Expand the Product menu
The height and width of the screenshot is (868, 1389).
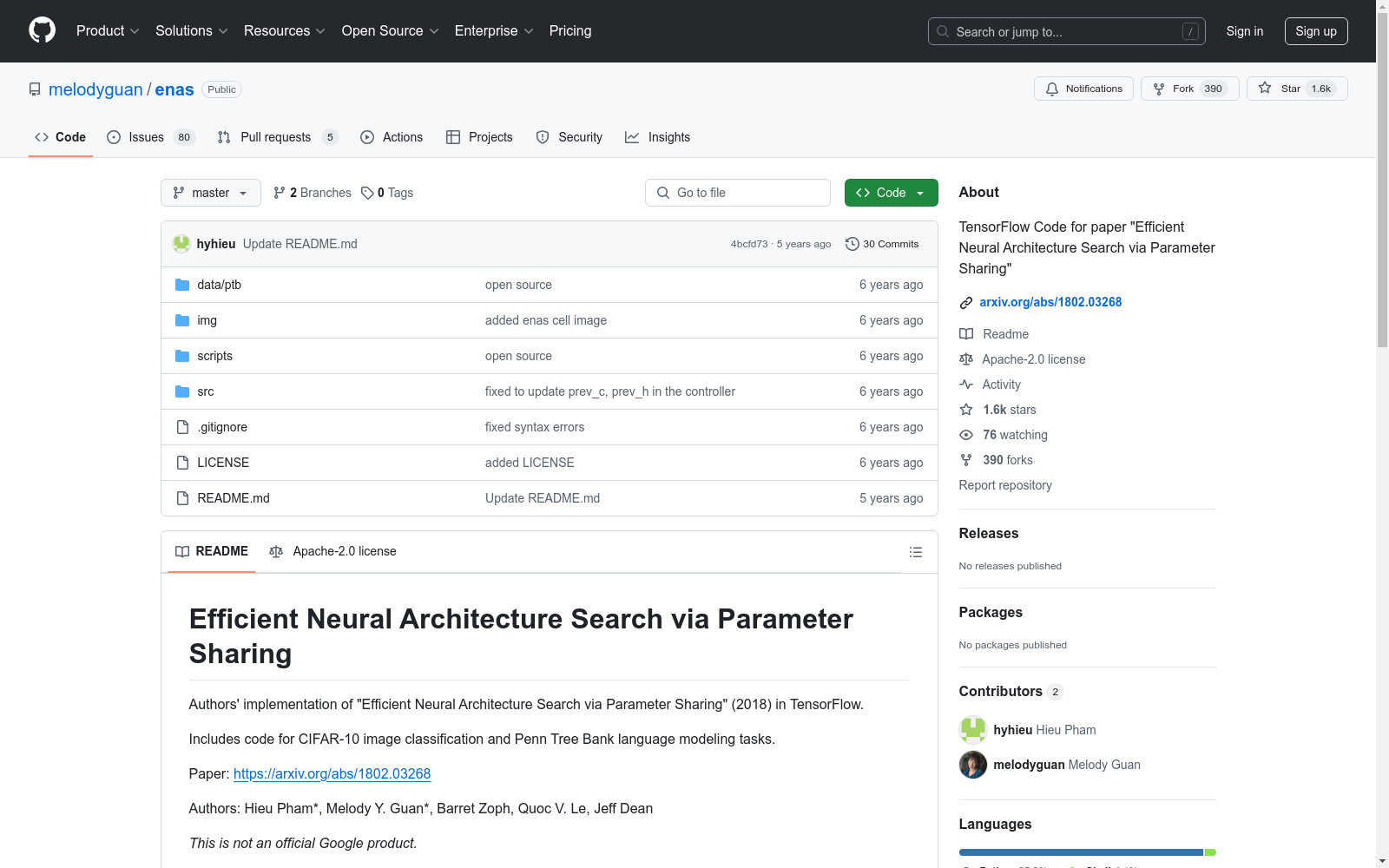(108, 30)
